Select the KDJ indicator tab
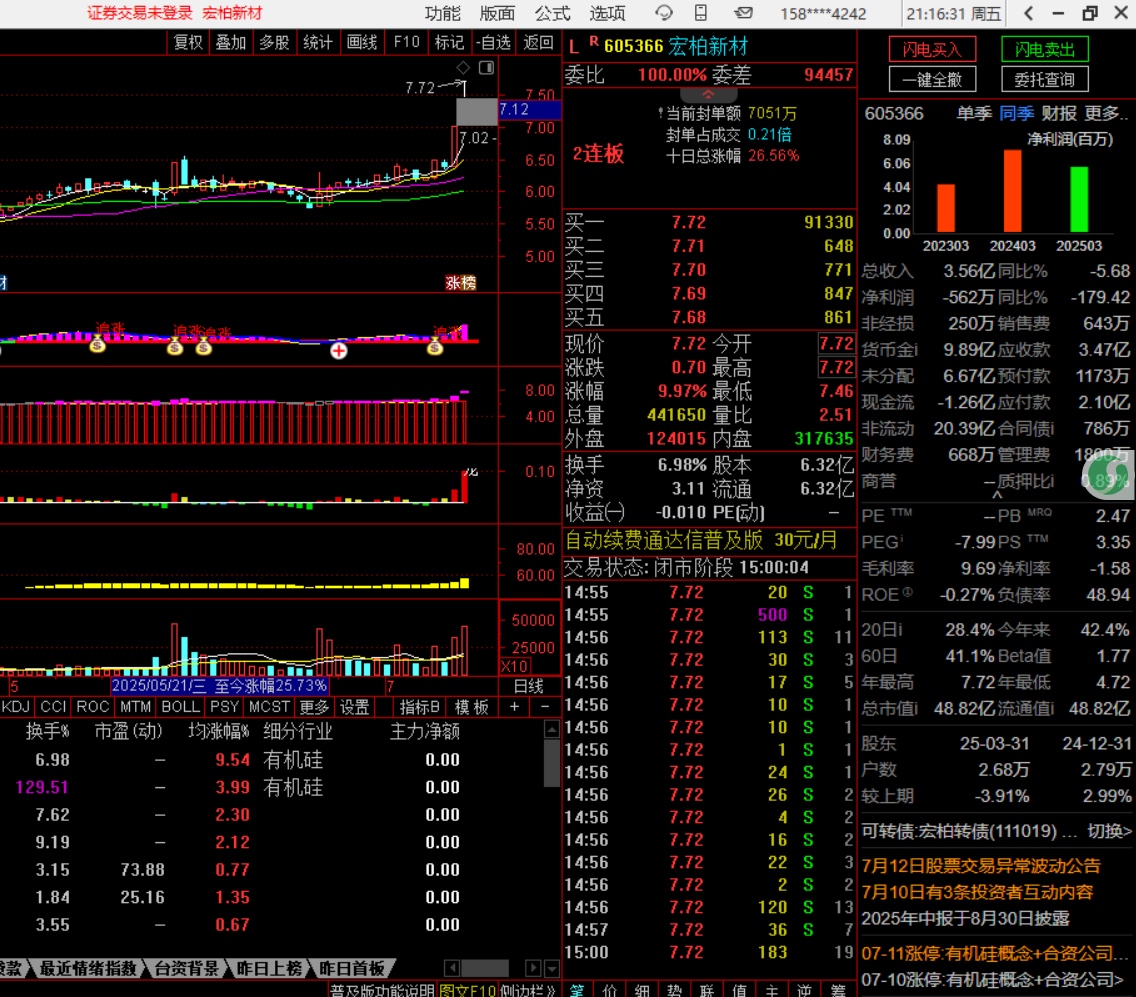Viewport: 1136px width, 997px height. [16, 706]
